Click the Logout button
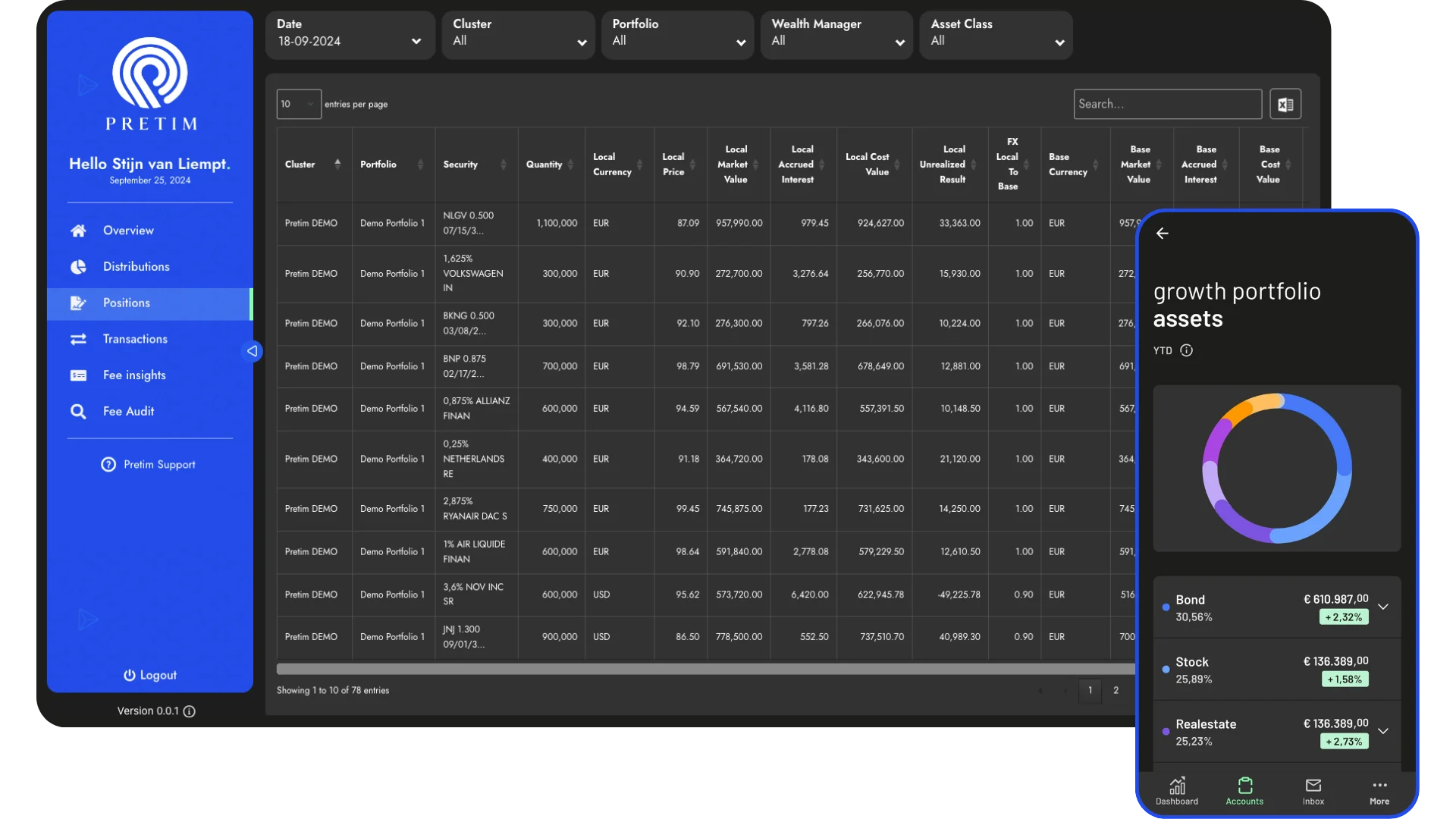This screenshot has height=819, width=1456. coord(150,675)
